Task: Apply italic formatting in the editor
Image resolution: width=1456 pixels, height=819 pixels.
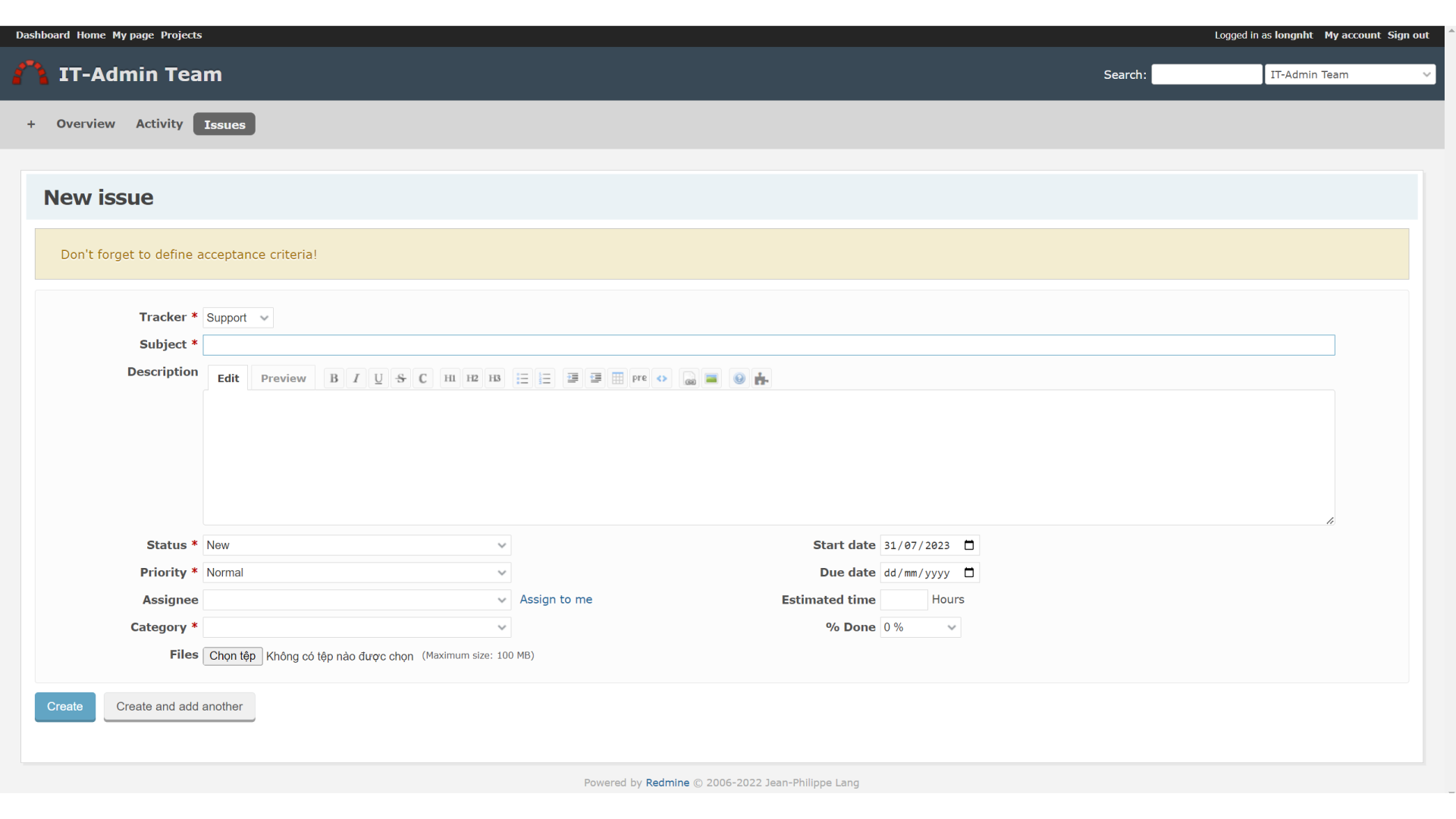Action: [x=356, y=378]
